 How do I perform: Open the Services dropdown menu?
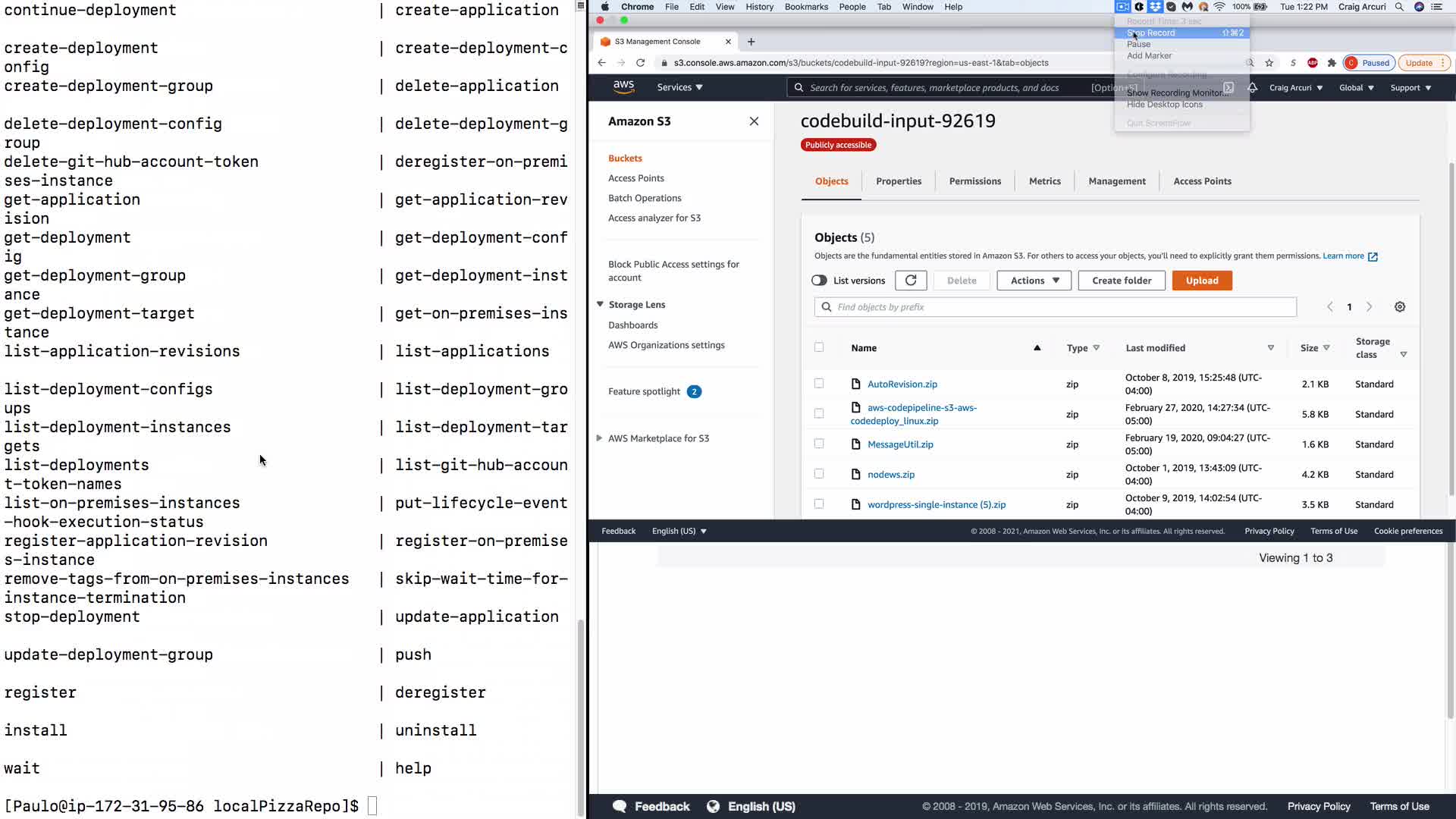click(679, 87)
